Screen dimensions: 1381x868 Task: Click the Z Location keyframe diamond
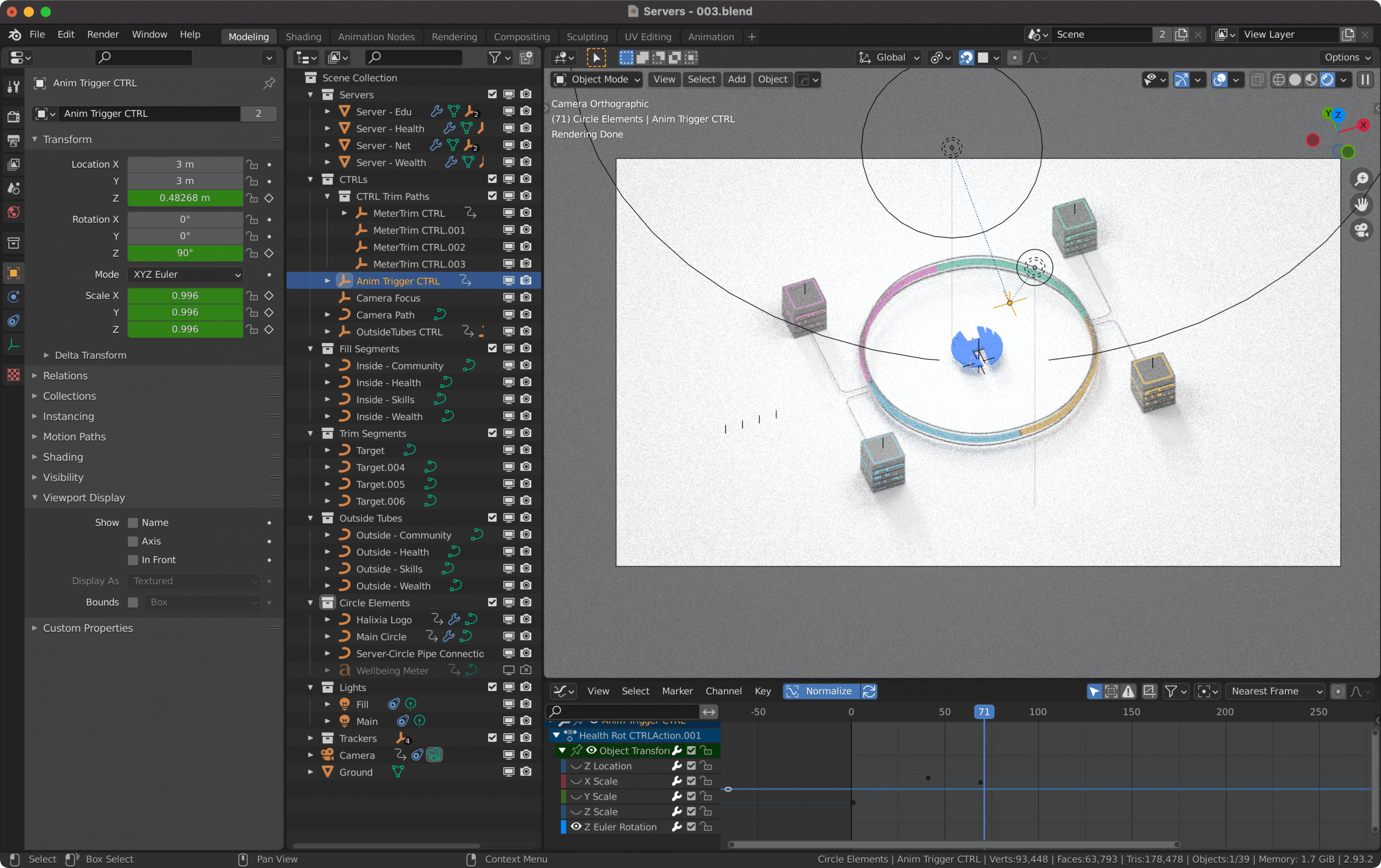(x=269, y=198)
